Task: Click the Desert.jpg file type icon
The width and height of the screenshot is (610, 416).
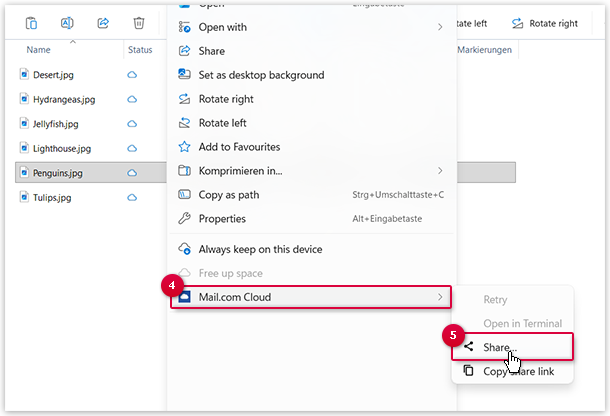Action: [24, 74]
